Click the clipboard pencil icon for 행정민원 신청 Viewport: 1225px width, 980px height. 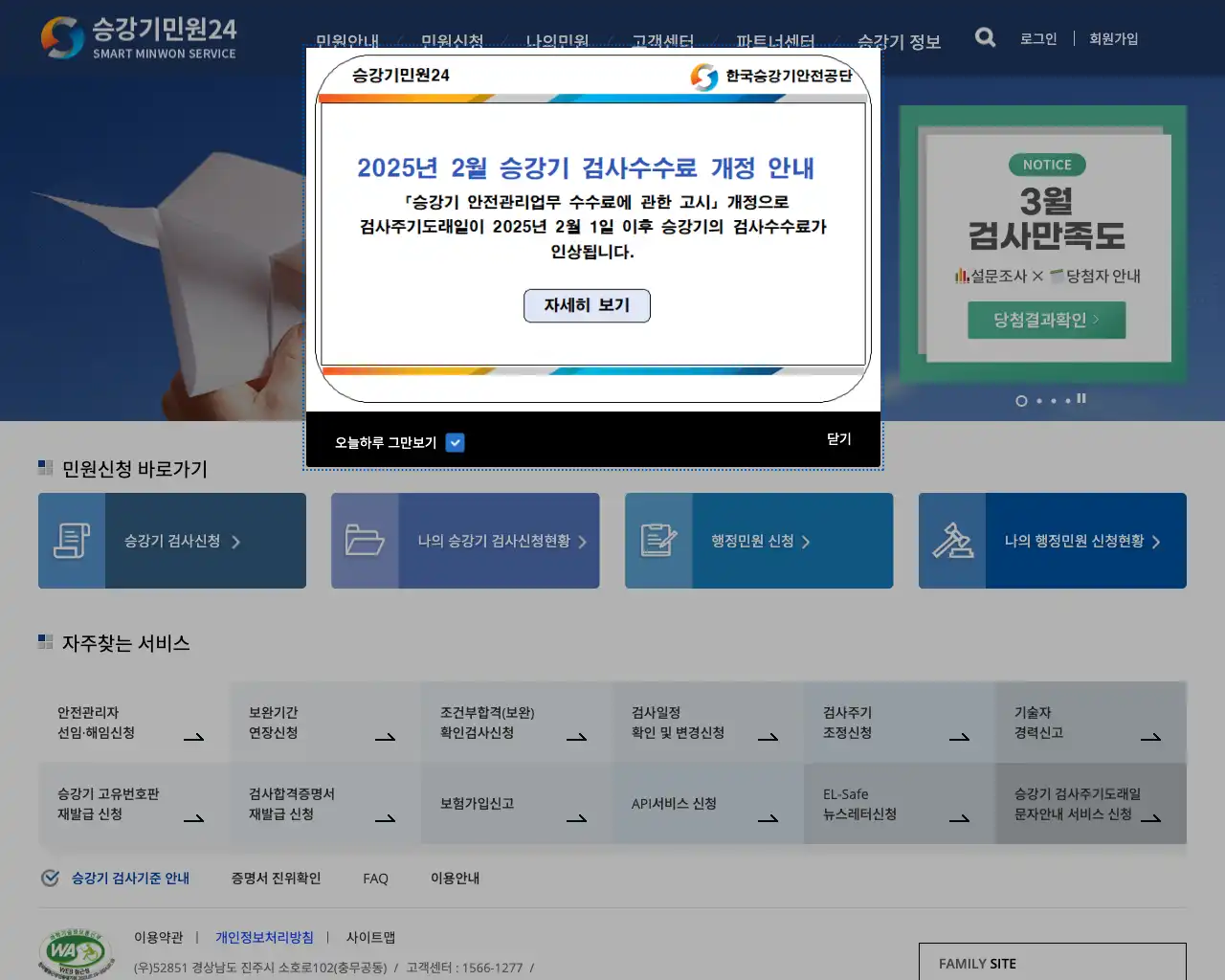(x=658, y=541)
